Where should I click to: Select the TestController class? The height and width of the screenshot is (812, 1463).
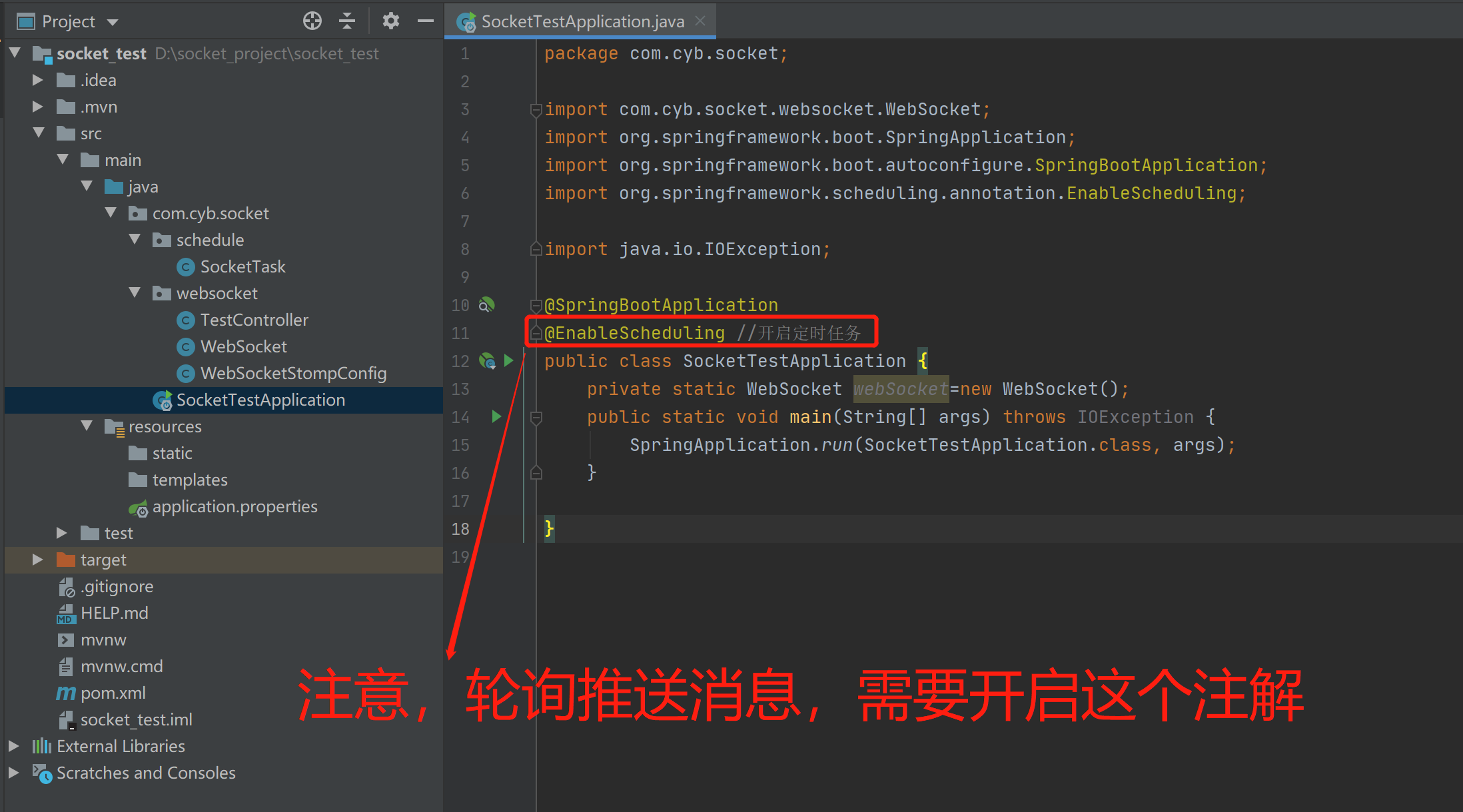coord(254,320)
